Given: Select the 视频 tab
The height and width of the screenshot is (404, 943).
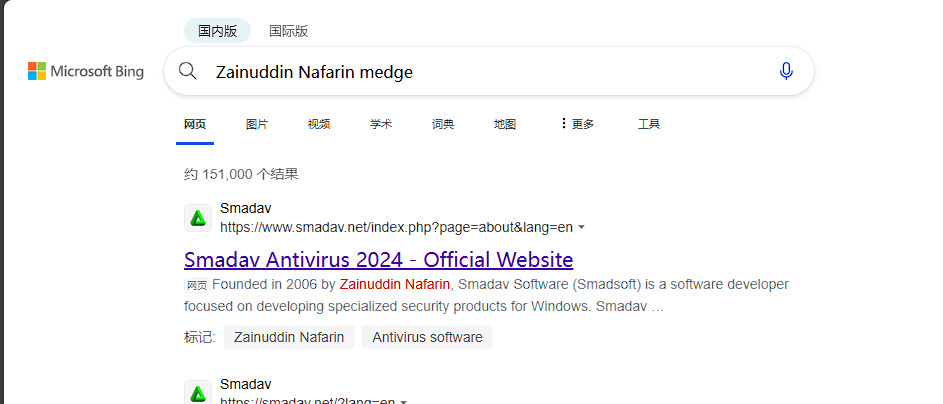Looking at the screenshot, I should point(319,124).
